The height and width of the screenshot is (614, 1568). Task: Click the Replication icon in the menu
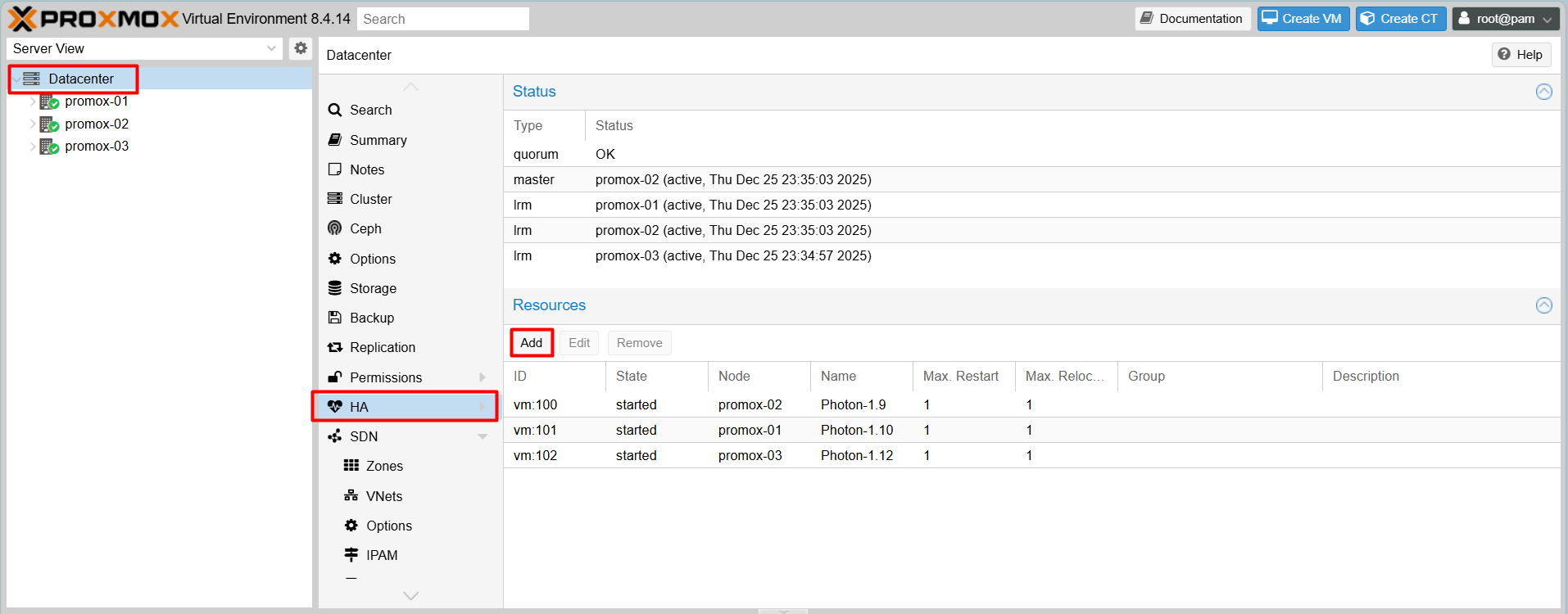coord(334,348)
